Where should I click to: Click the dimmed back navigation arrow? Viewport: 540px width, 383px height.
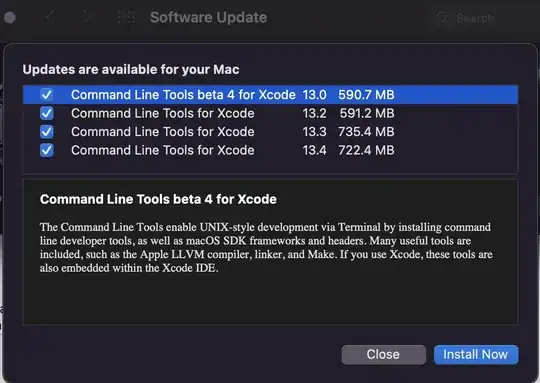[x=50, y=17]
